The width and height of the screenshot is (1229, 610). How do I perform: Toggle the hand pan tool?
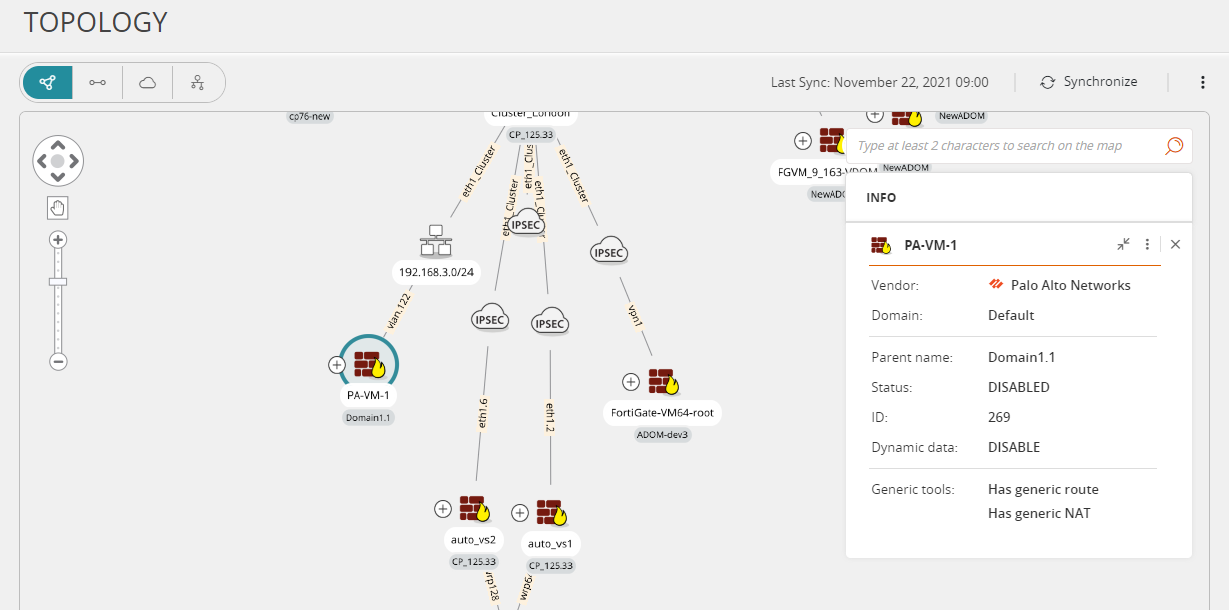58,208
